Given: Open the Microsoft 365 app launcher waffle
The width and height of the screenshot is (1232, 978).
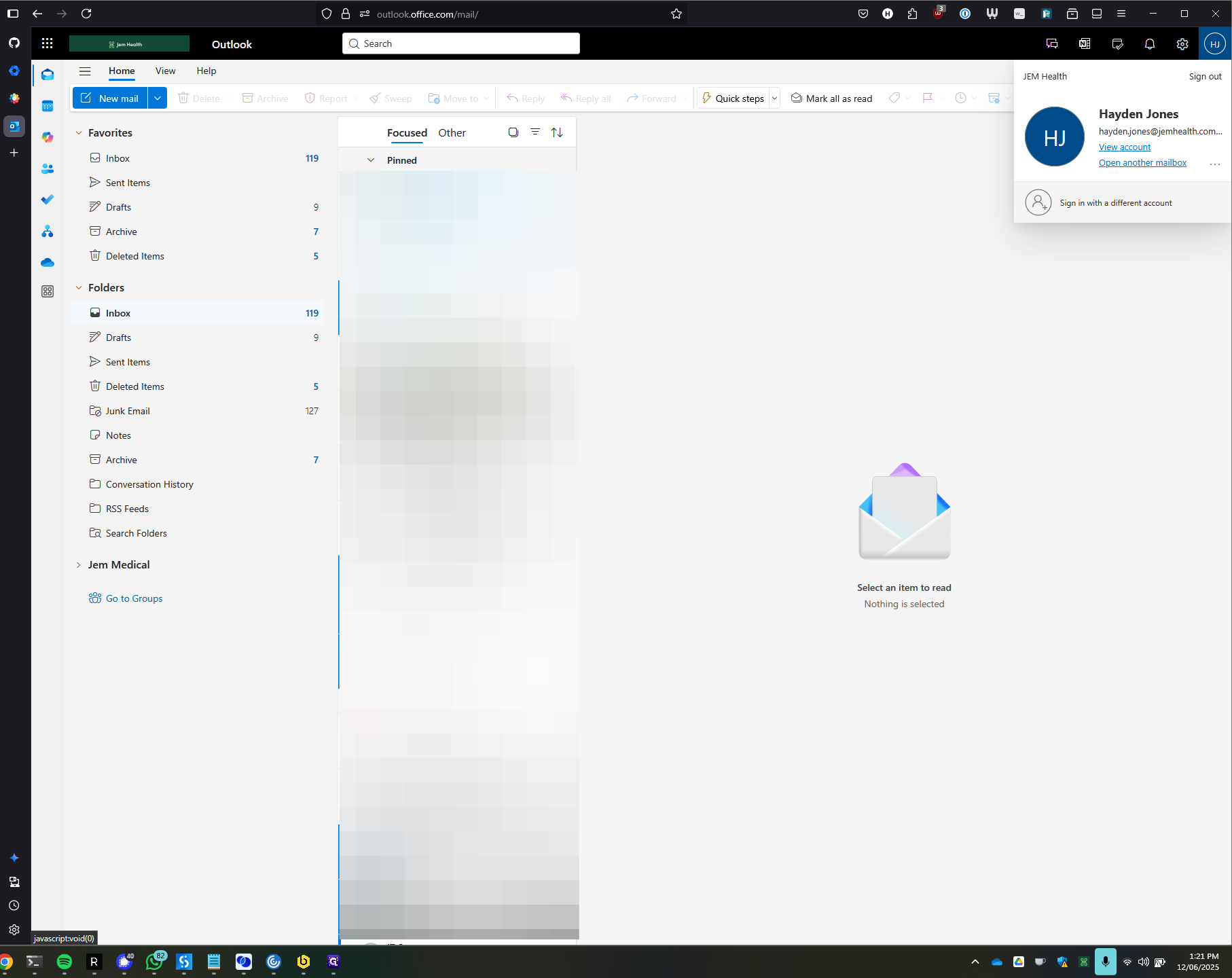Looking at the screenshot, I should pos(47,43).
